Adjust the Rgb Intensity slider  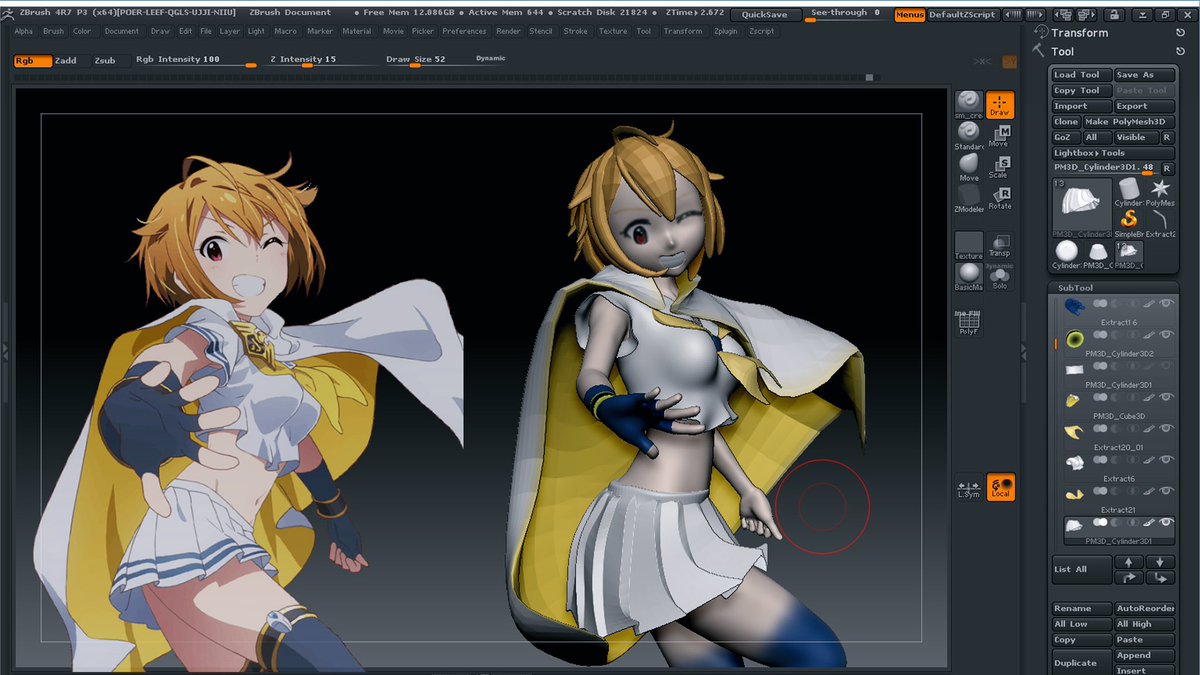point(195,61)
